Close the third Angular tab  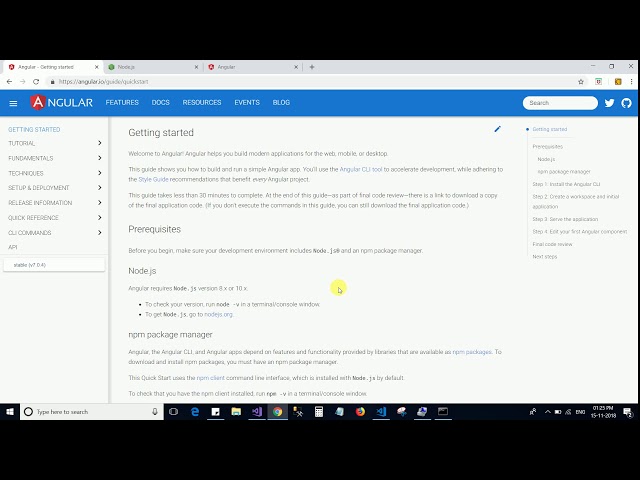click(296, 67)
